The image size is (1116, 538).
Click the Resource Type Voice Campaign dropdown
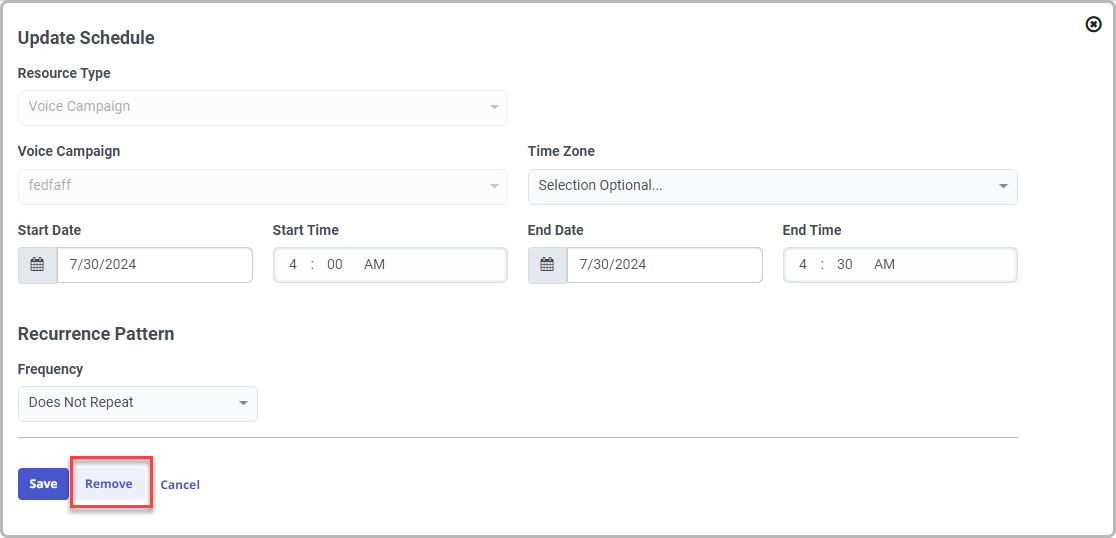tap(262, 108)
